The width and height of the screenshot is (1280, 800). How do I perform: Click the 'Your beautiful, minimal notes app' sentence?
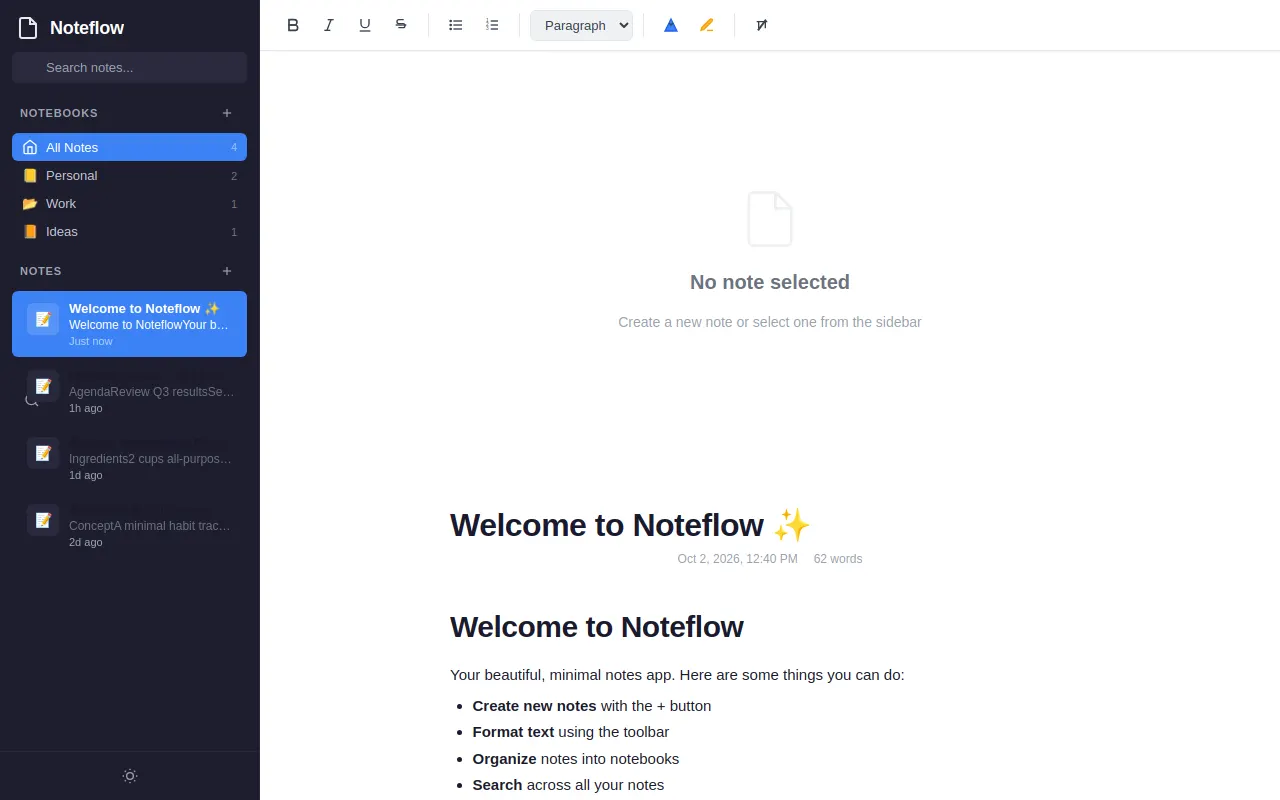[x=677, y=675]
